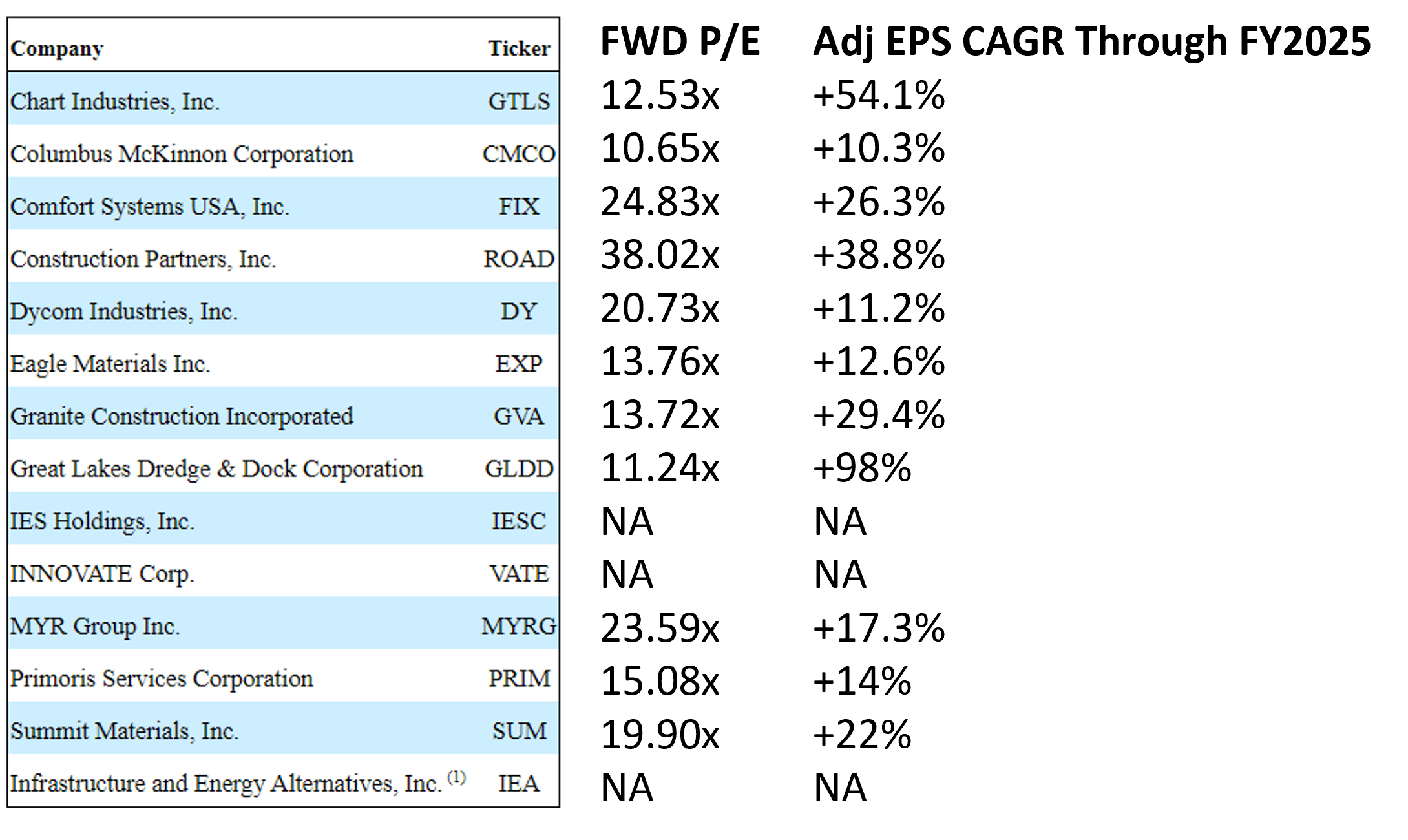The height and width of the screenshot is (840, 1408).
Task: Click the +12.6% EPS CAGR value
Action: pyautogui.click(x=878, y=361)
